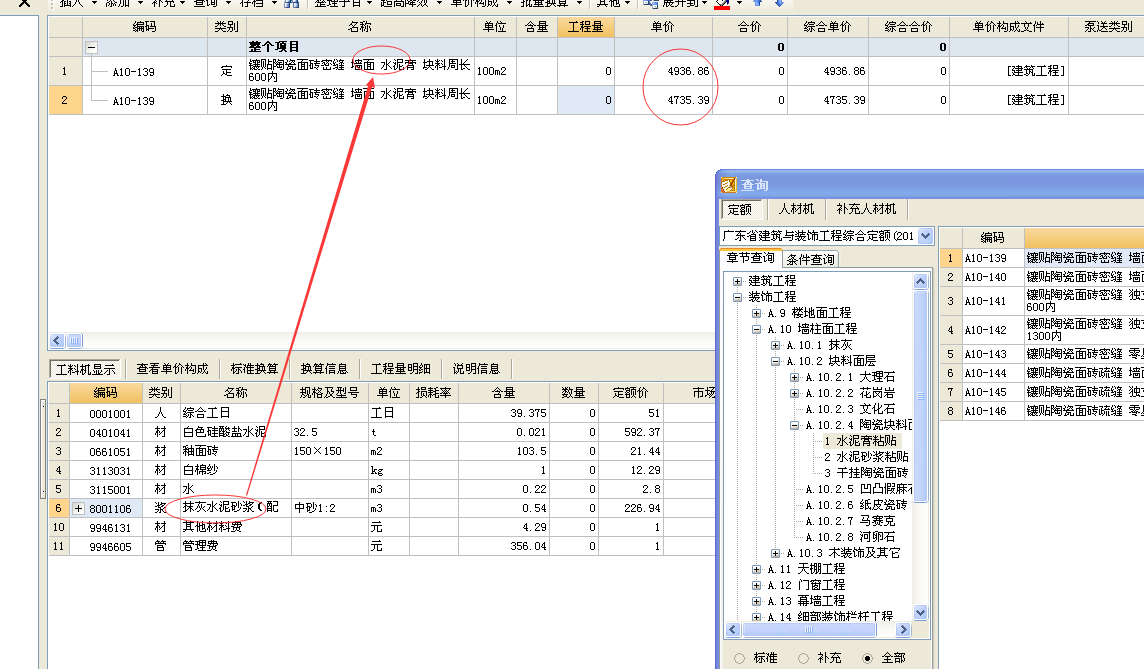Select A.10.2.8 河卵石 tree item
Screen dimensions: 1144x669
click(x=850, y=537)
